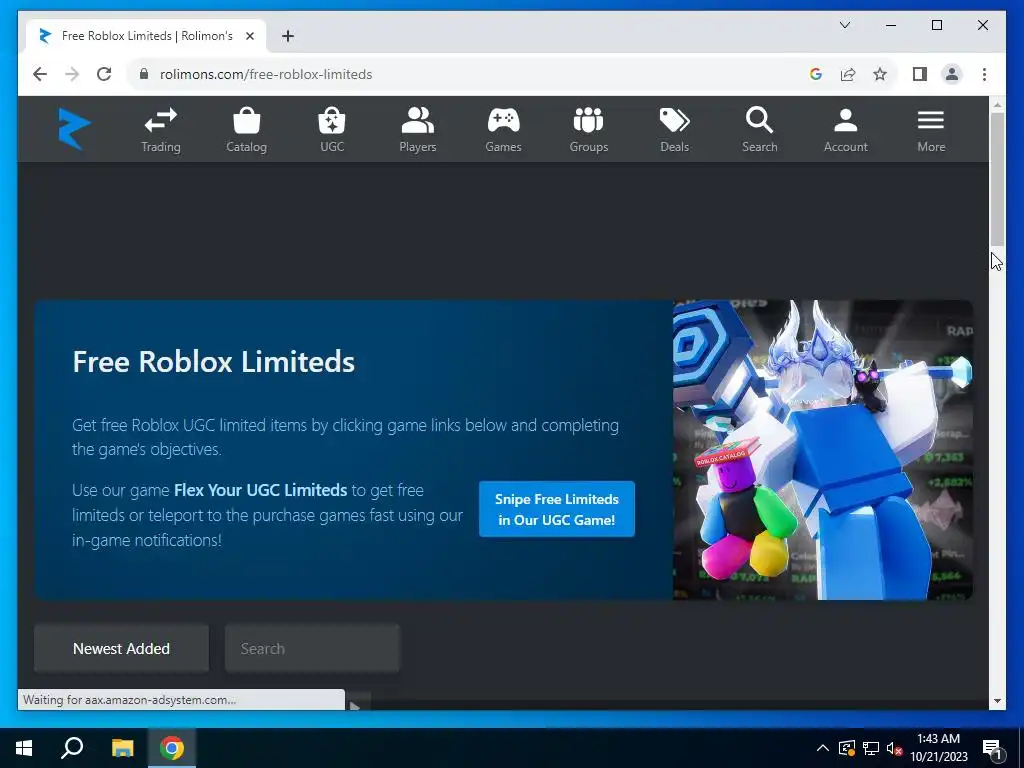Bookmark this page with star icon

(x=880, y=74)
